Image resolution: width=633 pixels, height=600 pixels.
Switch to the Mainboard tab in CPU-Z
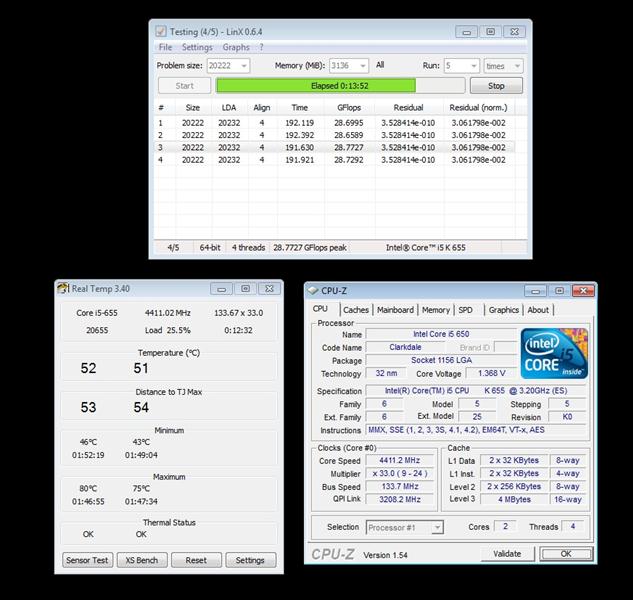394,310
